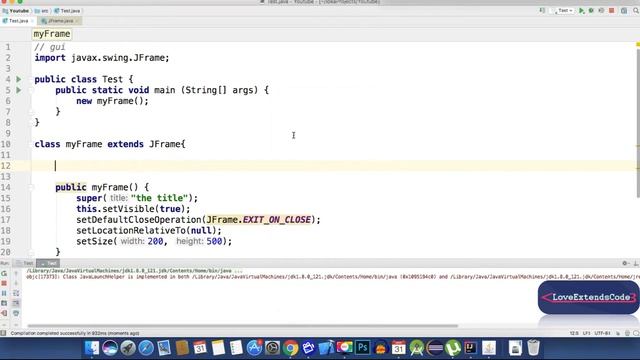
Task: Click the myFrame tooltip label above the editor
Action: (x=52, y=34)
